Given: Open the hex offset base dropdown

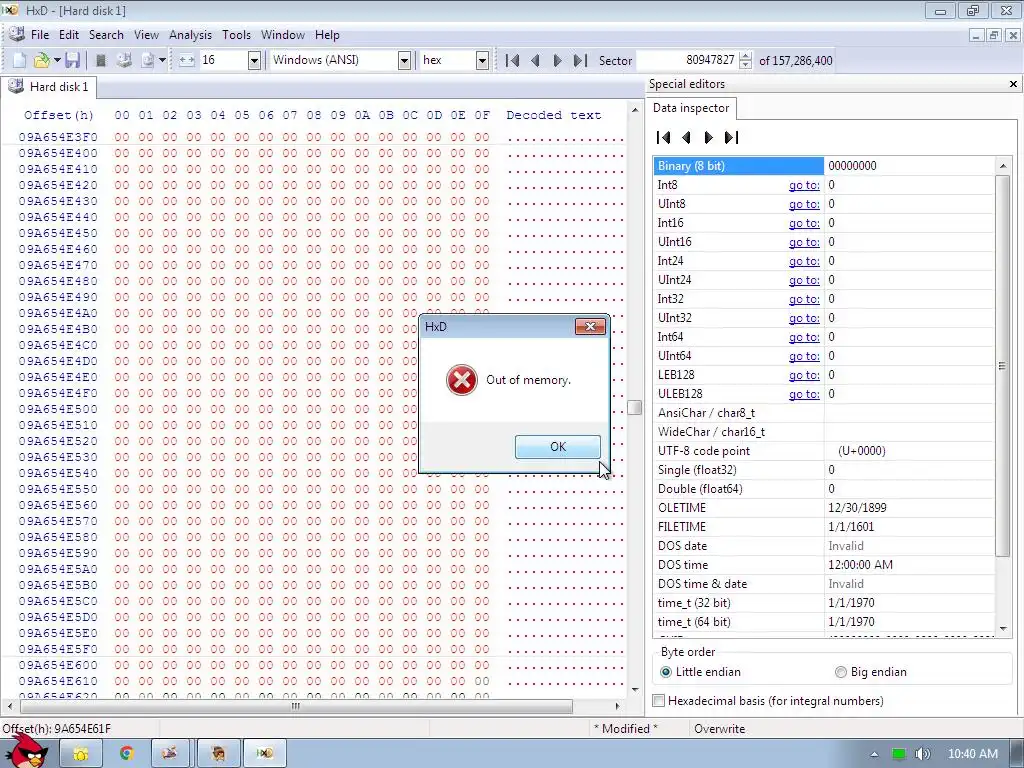Looking at the screenshot, I should tap(482, 61).
